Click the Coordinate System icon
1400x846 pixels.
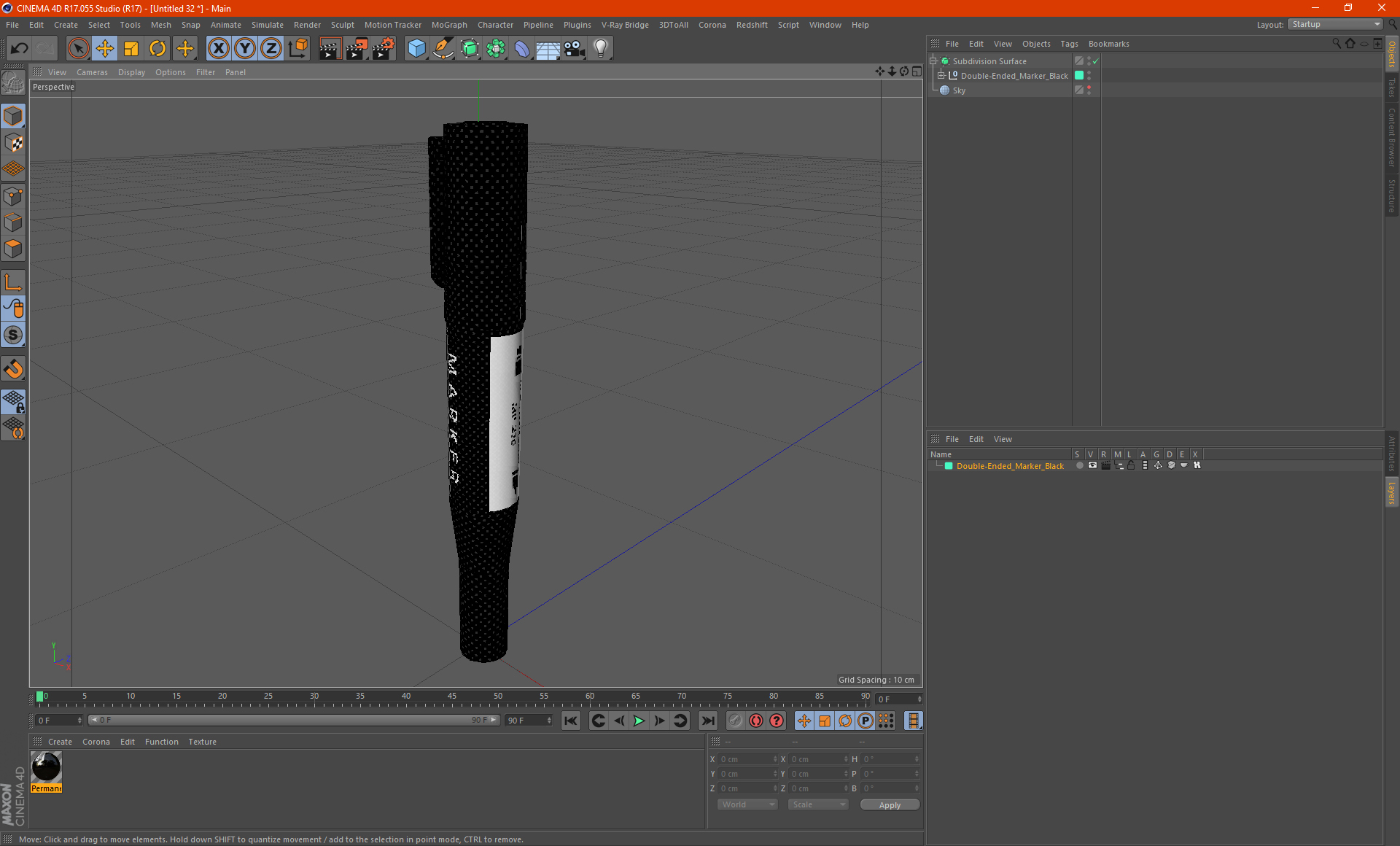[x=297, y=49]
